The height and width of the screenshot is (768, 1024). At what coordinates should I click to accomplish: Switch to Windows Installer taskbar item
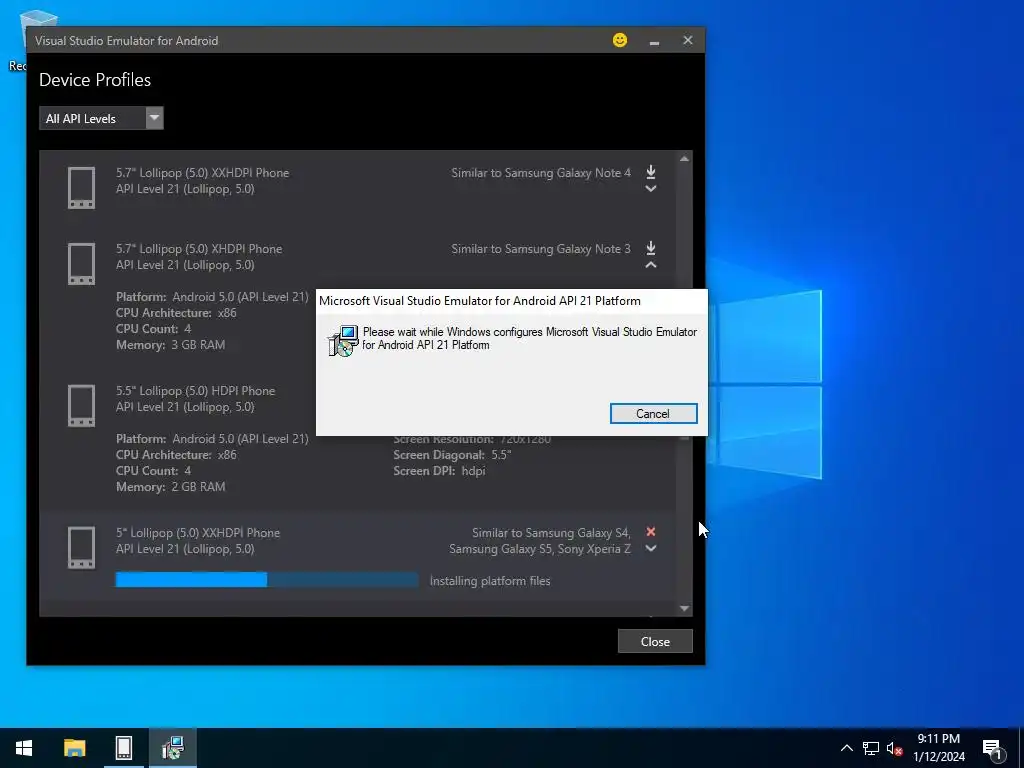click(173, 748)
